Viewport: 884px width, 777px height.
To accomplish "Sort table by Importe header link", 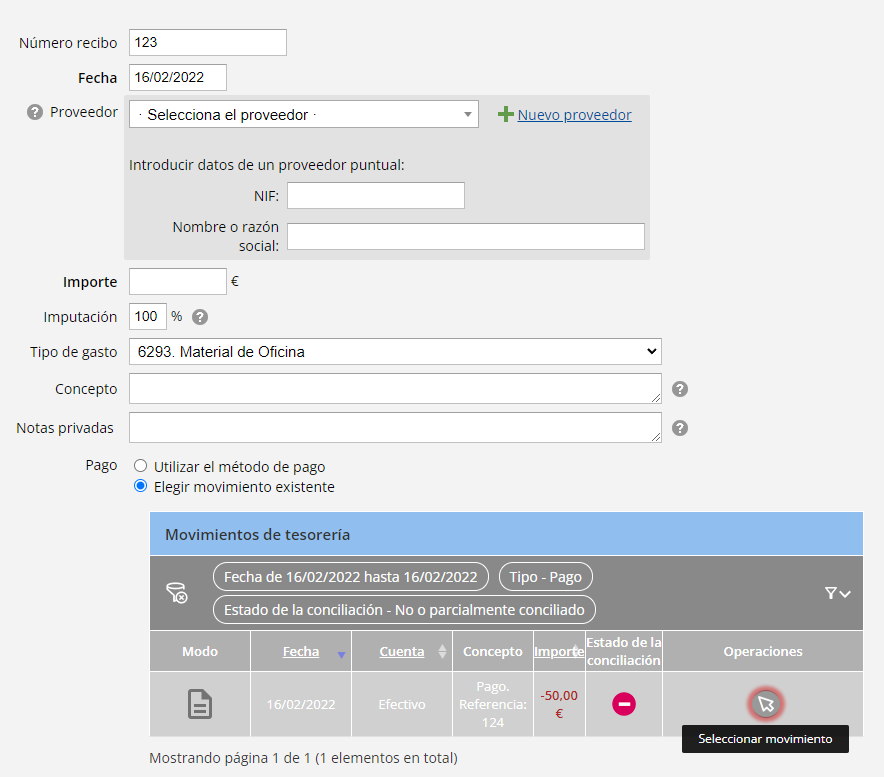I will (559, 651).
